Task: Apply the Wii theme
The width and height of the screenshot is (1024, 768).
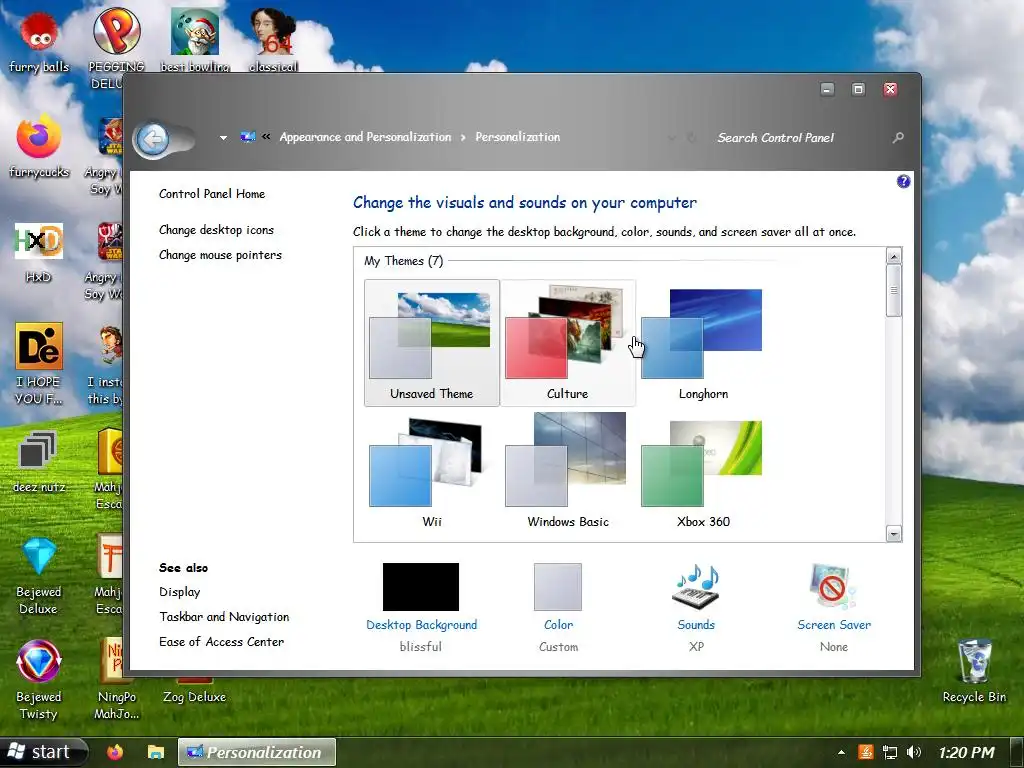Action: [x=432, y=470]
